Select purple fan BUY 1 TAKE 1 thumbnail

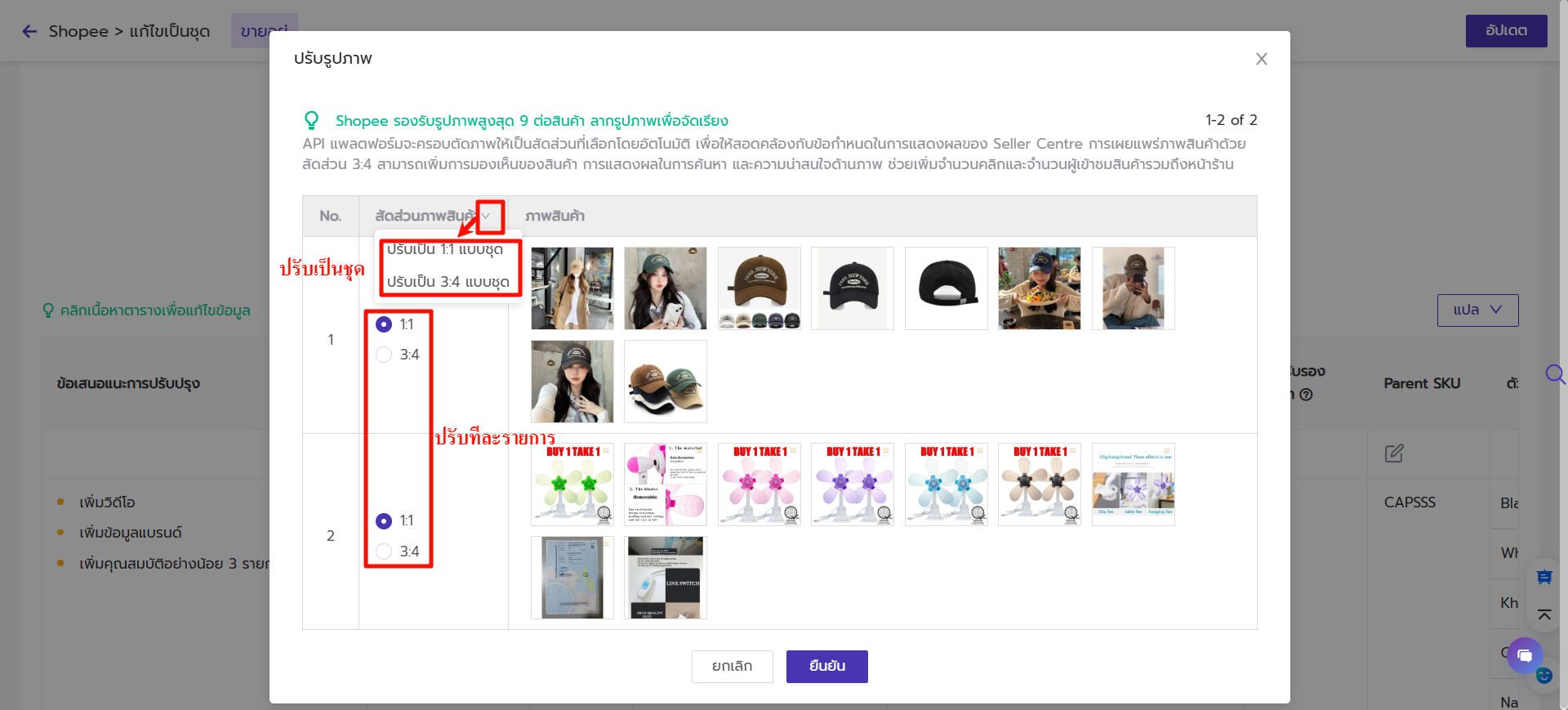click(853, 484)
